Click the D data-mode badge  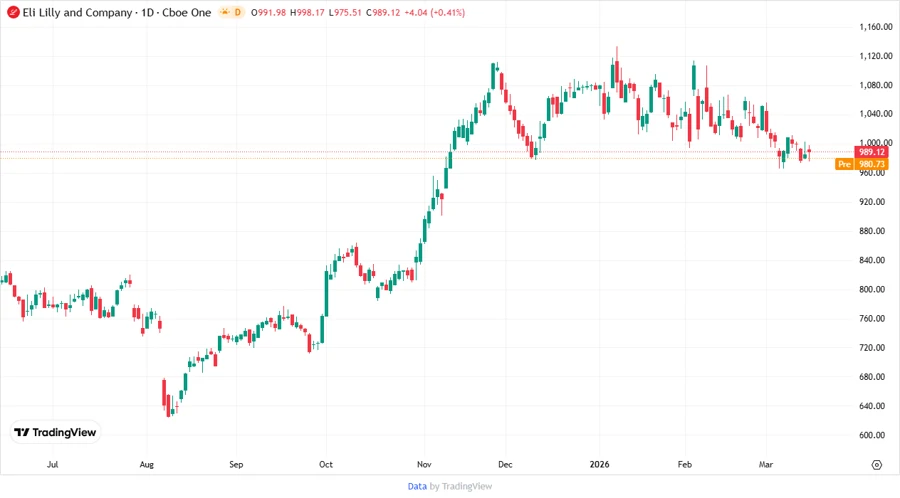pos(238,12)
